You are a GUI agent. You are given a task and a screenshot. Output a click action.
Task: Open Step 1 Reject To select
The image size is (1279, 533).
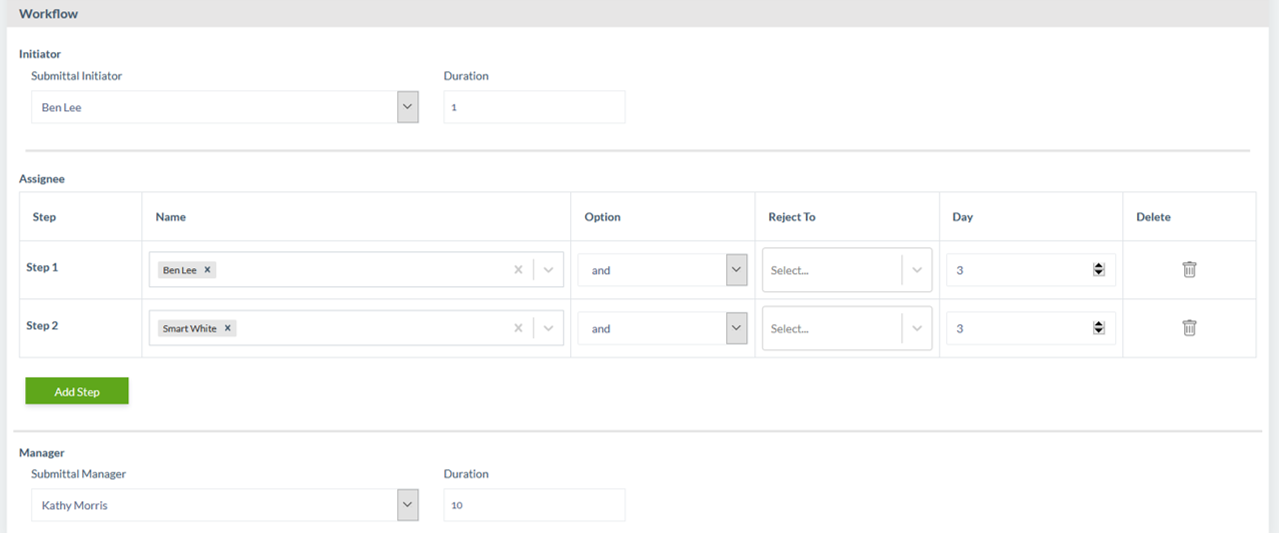click(847, 270)
